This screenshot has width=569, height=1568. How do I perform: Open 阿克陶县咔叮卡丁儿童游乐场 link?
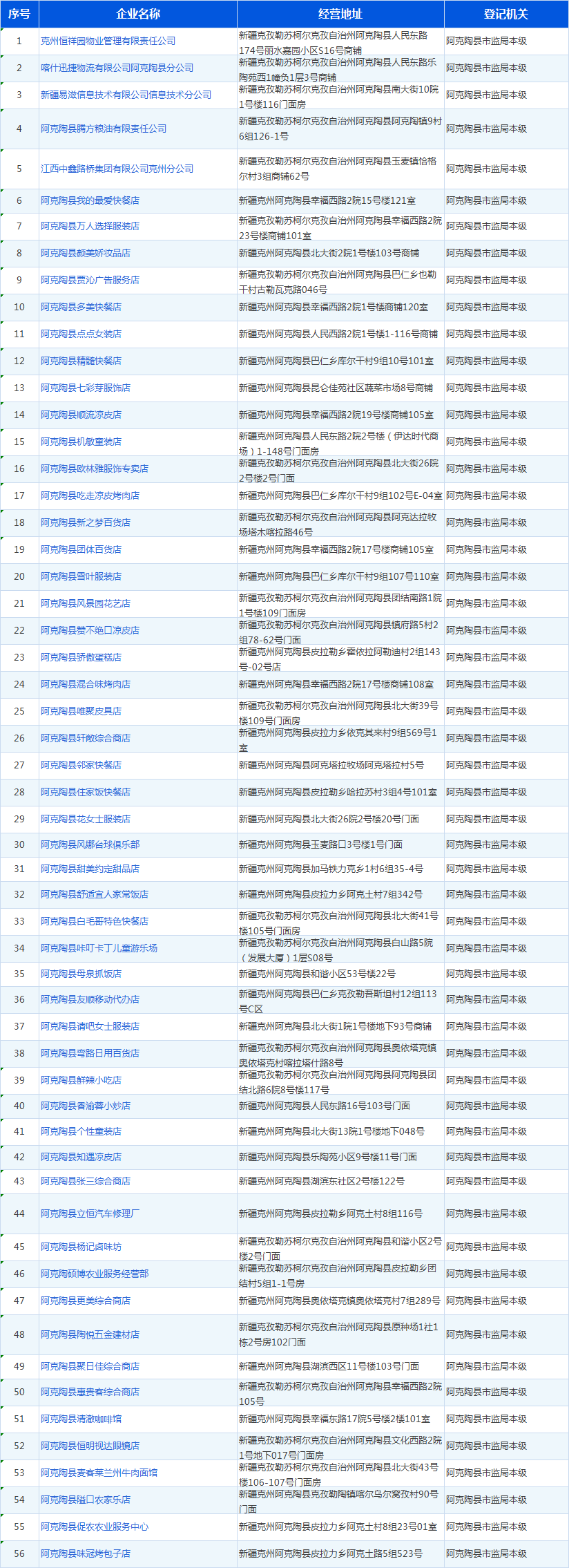click(x=99, y=948)
